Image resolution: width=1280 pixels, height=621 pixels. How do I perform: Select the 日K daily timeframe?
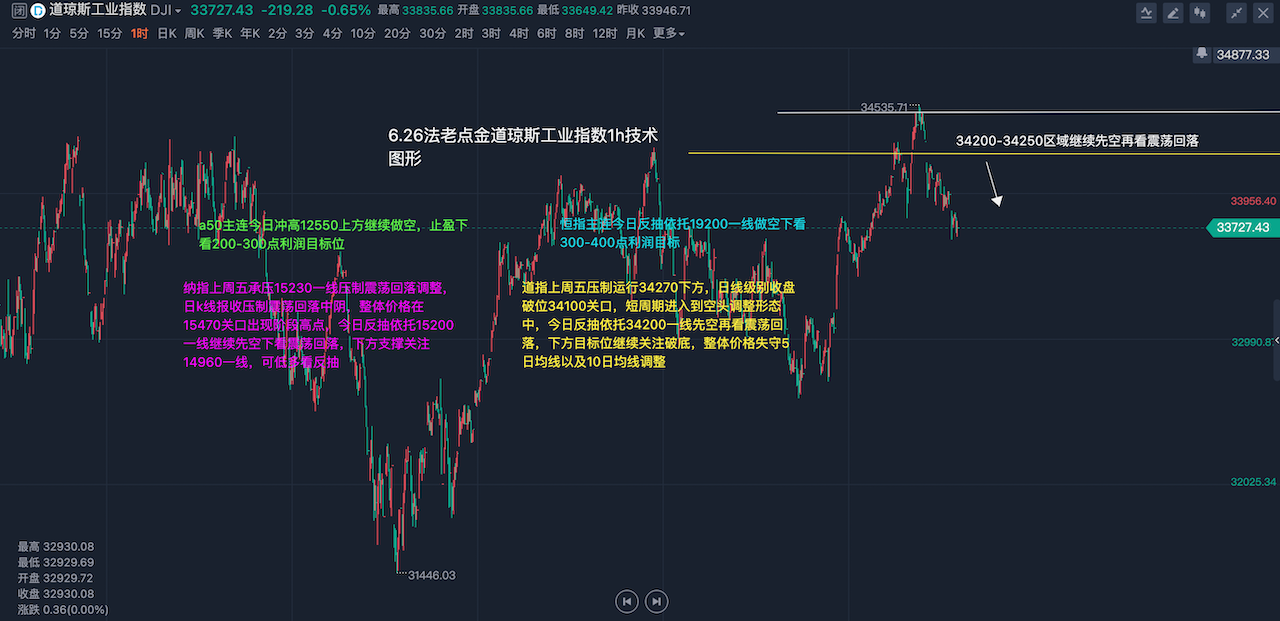167,33
